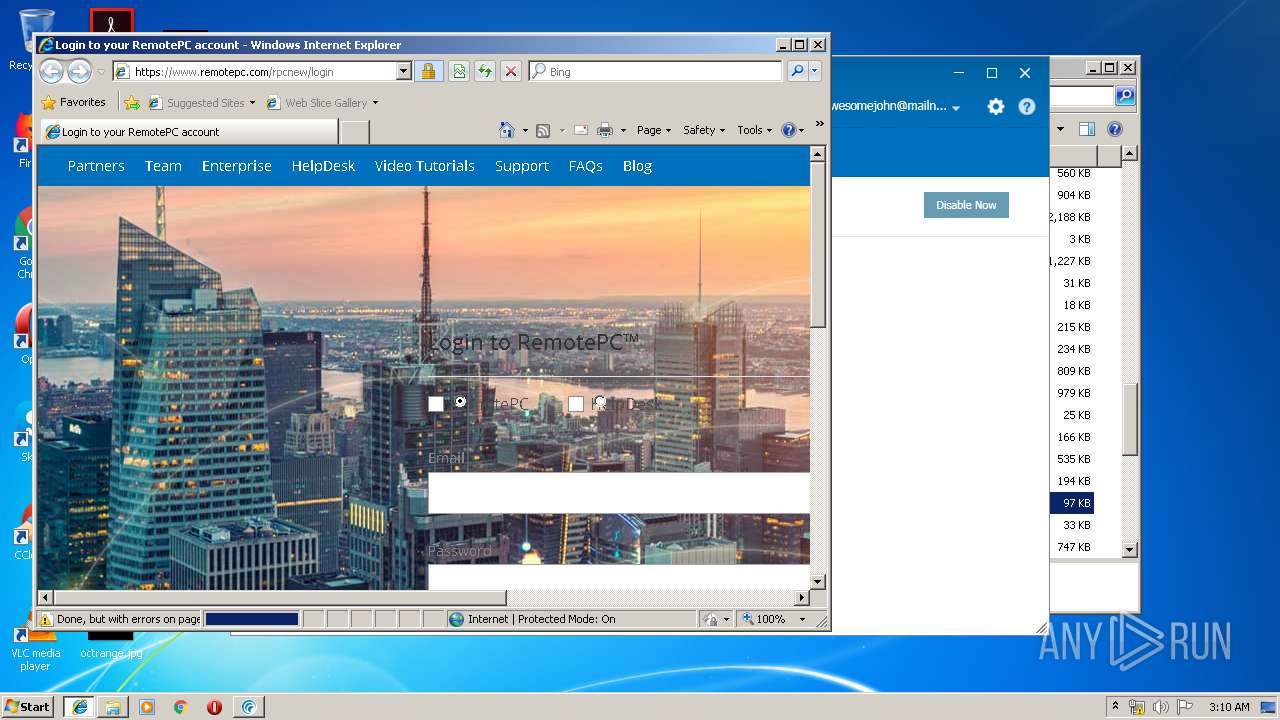The height and width of the screenshot is (720, 1280).
Task: Click search button in Explorer window
Action: pyautogui.click(x=1125, y=96)
